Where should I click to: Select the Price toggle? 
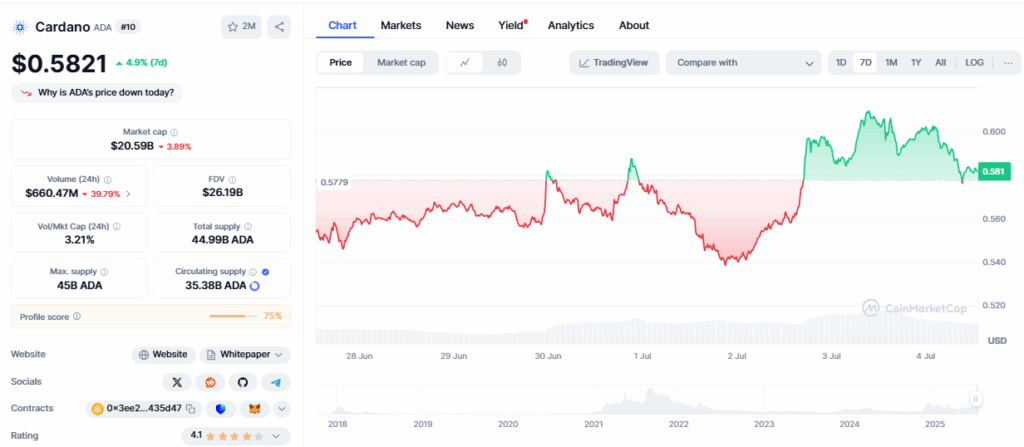[340, 63]
